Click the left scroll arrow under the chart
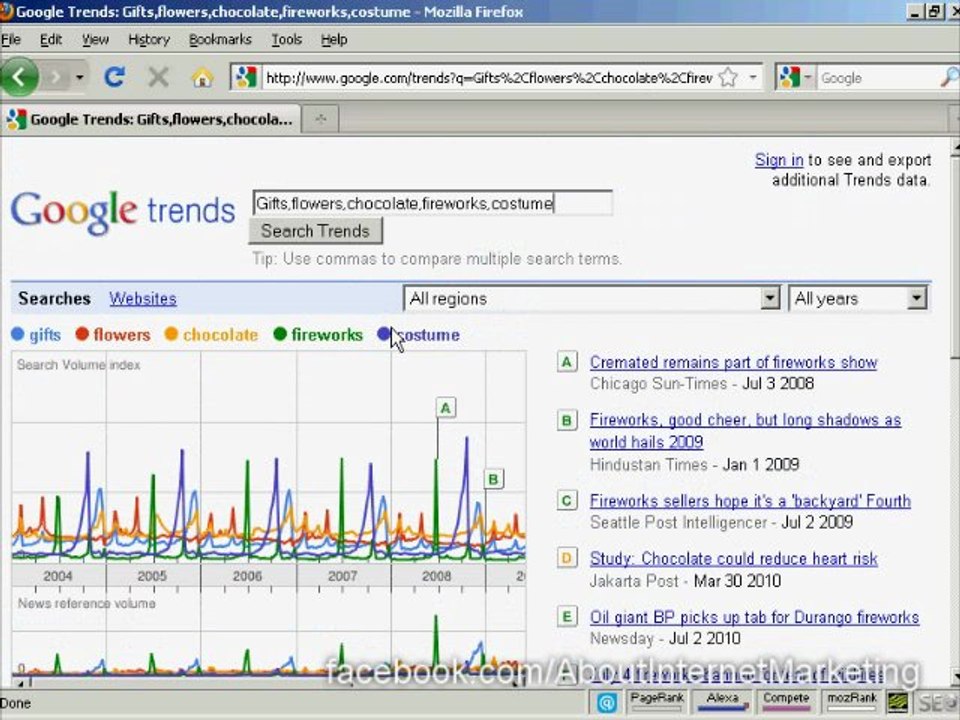This screenshot has width=960, height=720. click(20, 683)
